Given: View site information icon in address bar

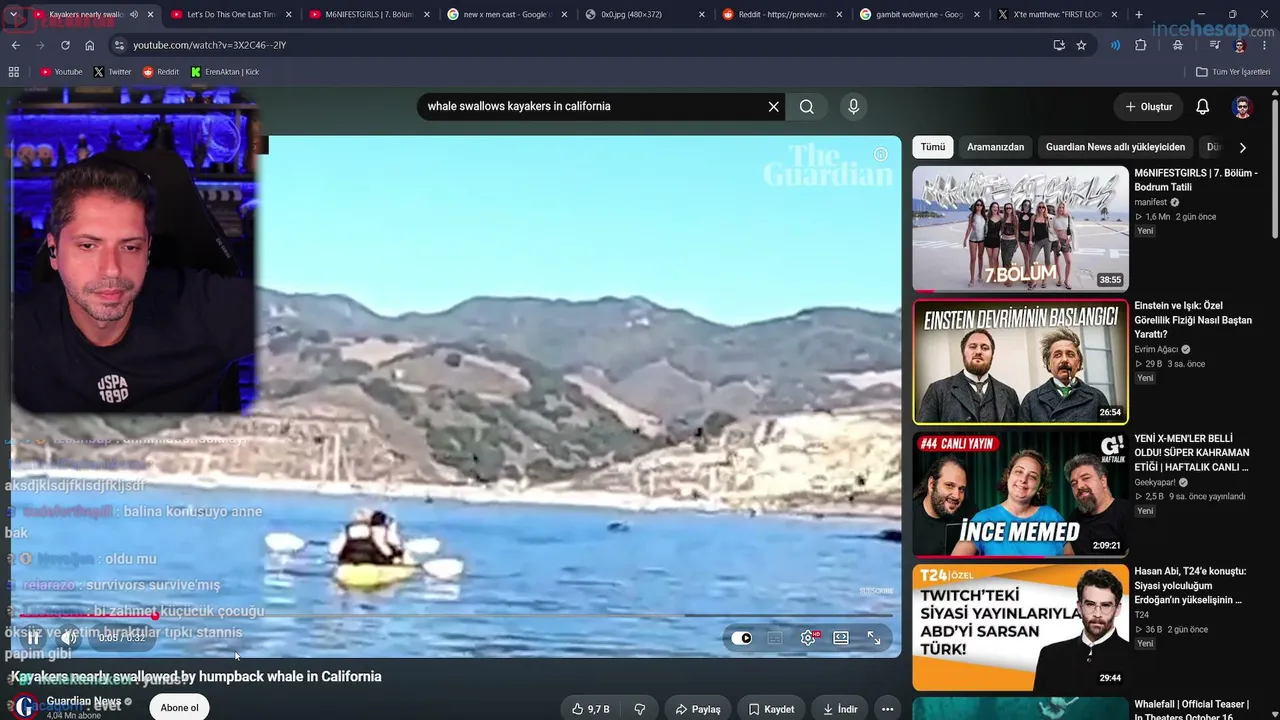Looking at the screenshot, I should pos(119,45).
